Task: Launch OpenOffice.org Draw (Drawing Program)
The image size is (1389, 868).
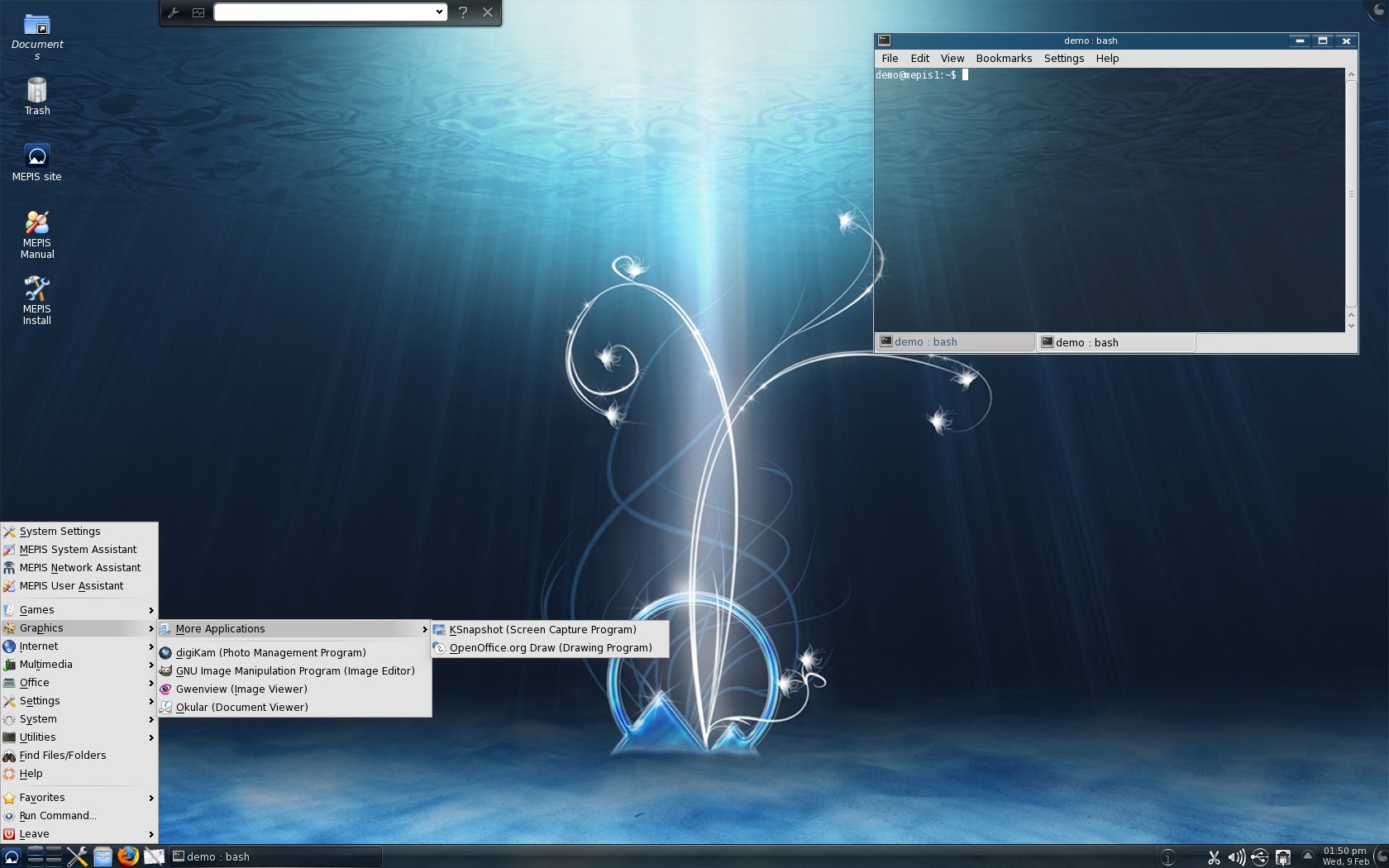Action: pos(550,648)
